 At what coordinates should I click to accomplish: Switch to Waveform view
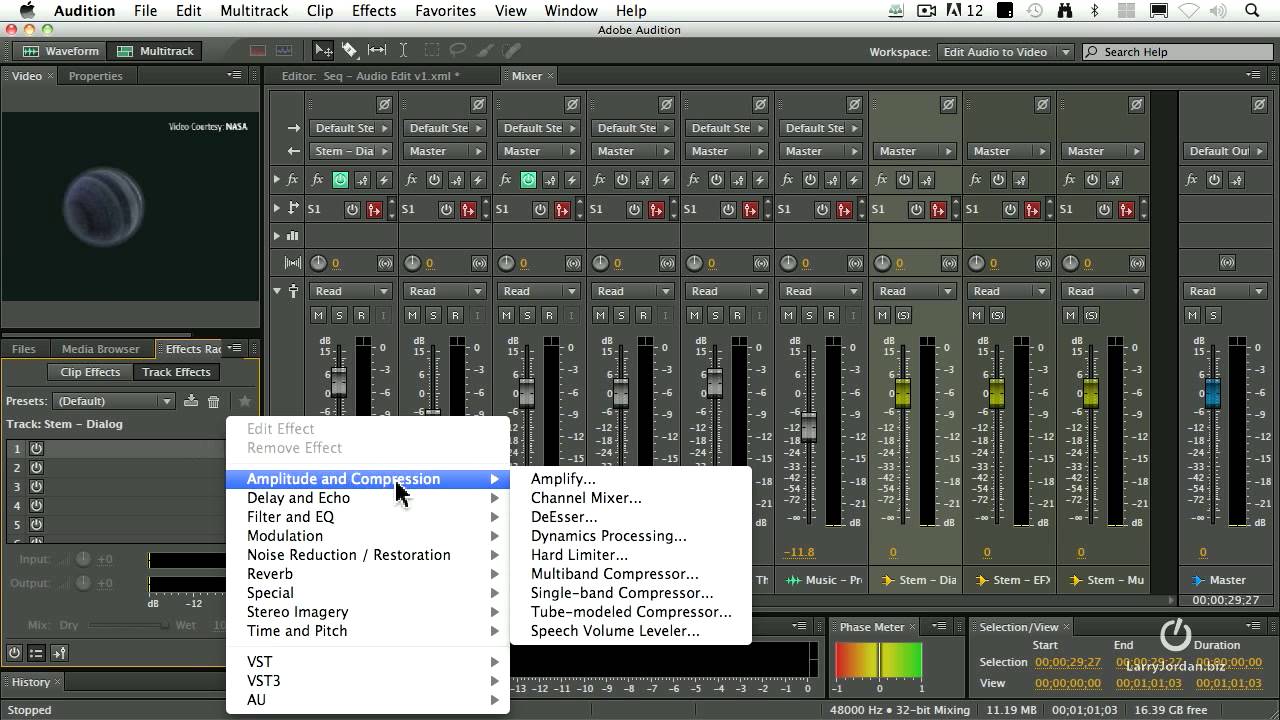point(61,51)
